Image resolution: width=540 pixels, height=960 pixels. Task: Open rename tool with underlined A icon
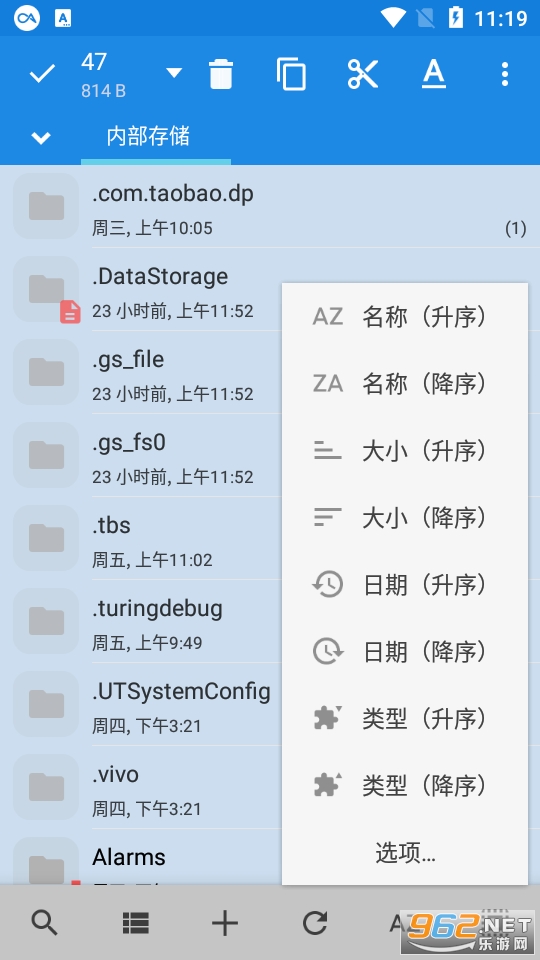point(433,74)
